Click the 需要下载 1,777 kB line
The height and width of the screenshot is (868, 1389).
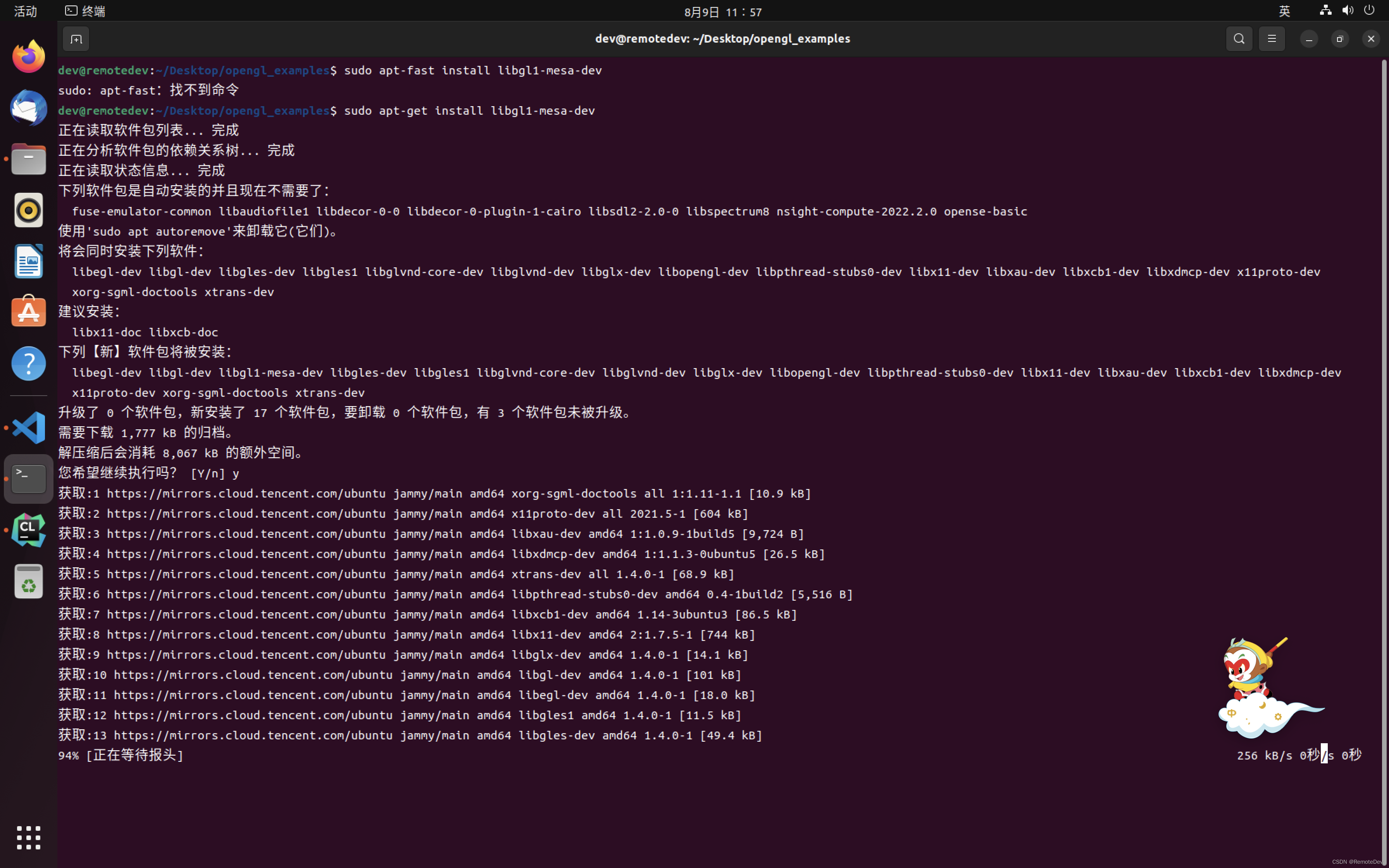(146, 433)
